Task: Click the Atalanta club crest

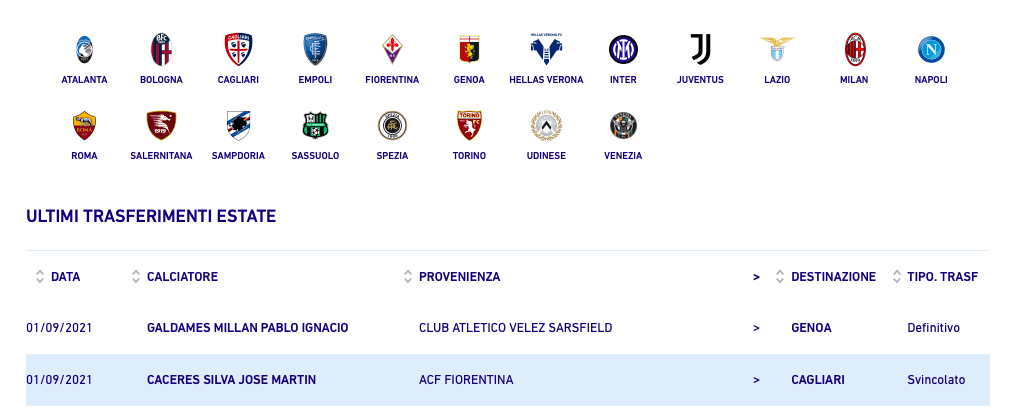Action: click(84, 49)
